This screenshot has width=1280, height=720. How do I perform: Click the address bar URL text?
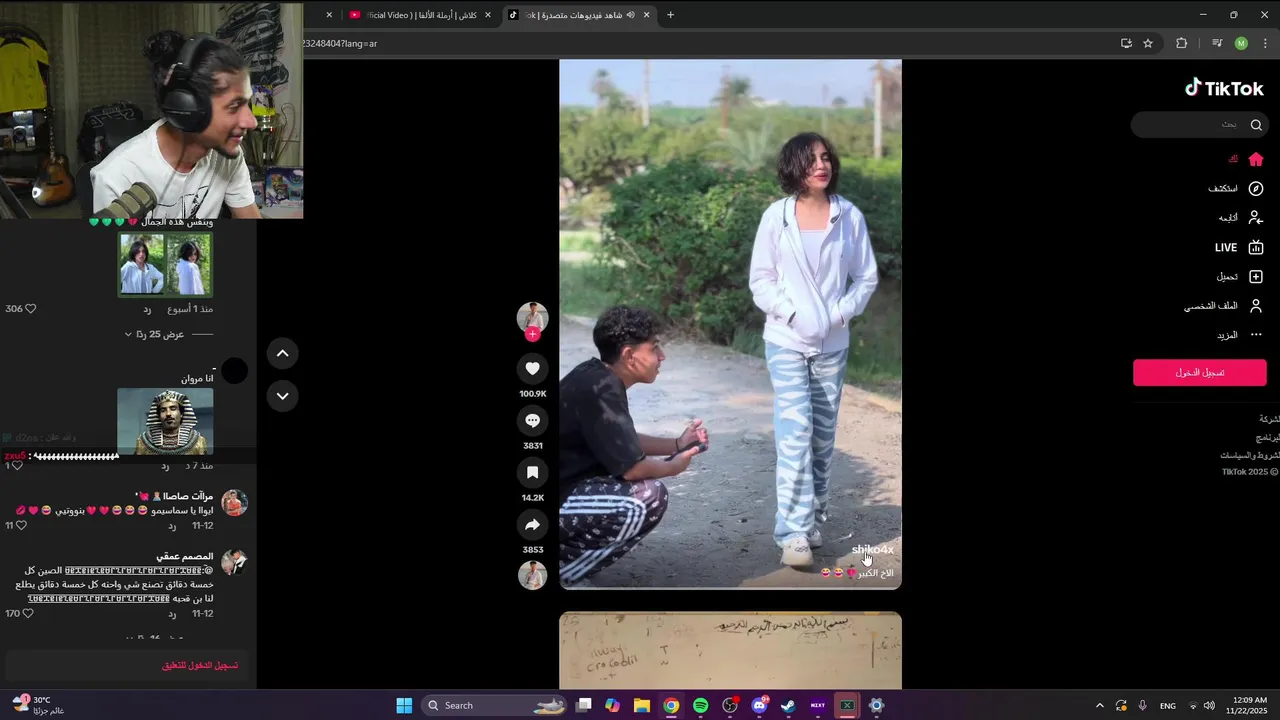tap(340, 43)
